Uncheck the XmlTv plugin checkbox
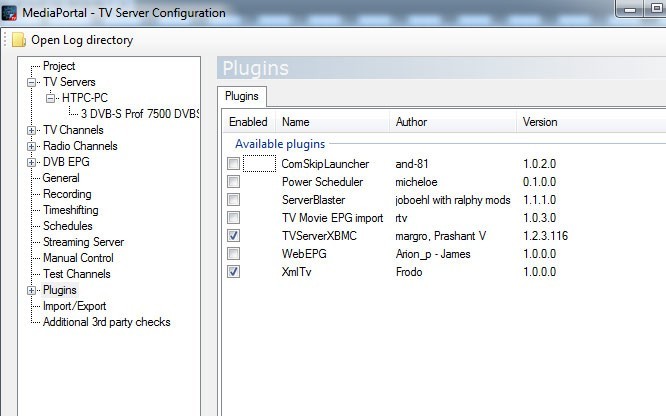Image resolution: width=666 pixels, height=416 pixels. (x=233, y=272)
